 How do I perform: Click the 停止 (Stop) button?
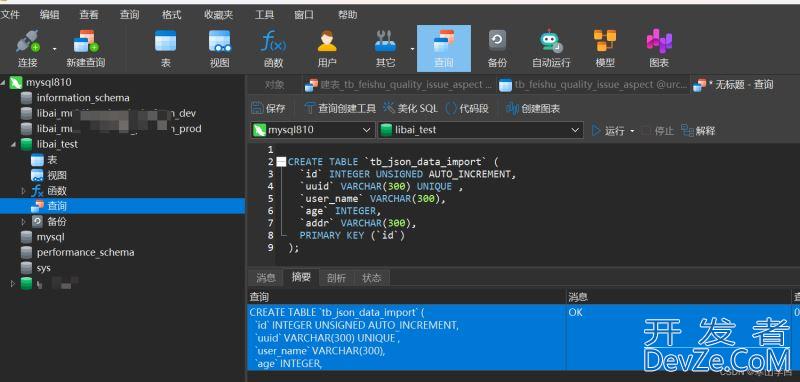(x=658, y=131)
